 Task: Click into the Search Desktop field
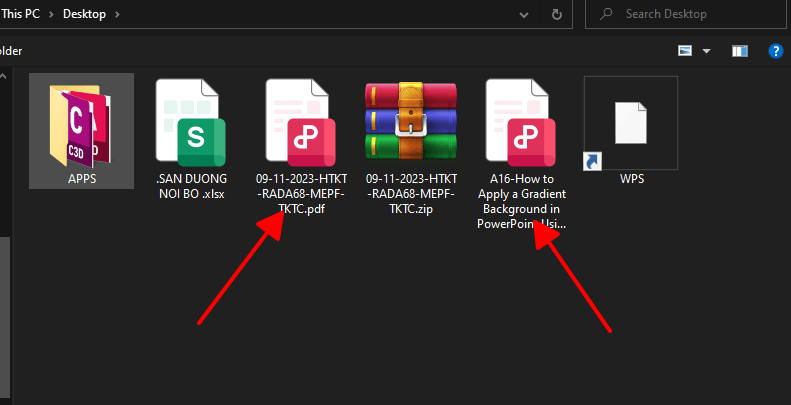(x=686, y=14)
